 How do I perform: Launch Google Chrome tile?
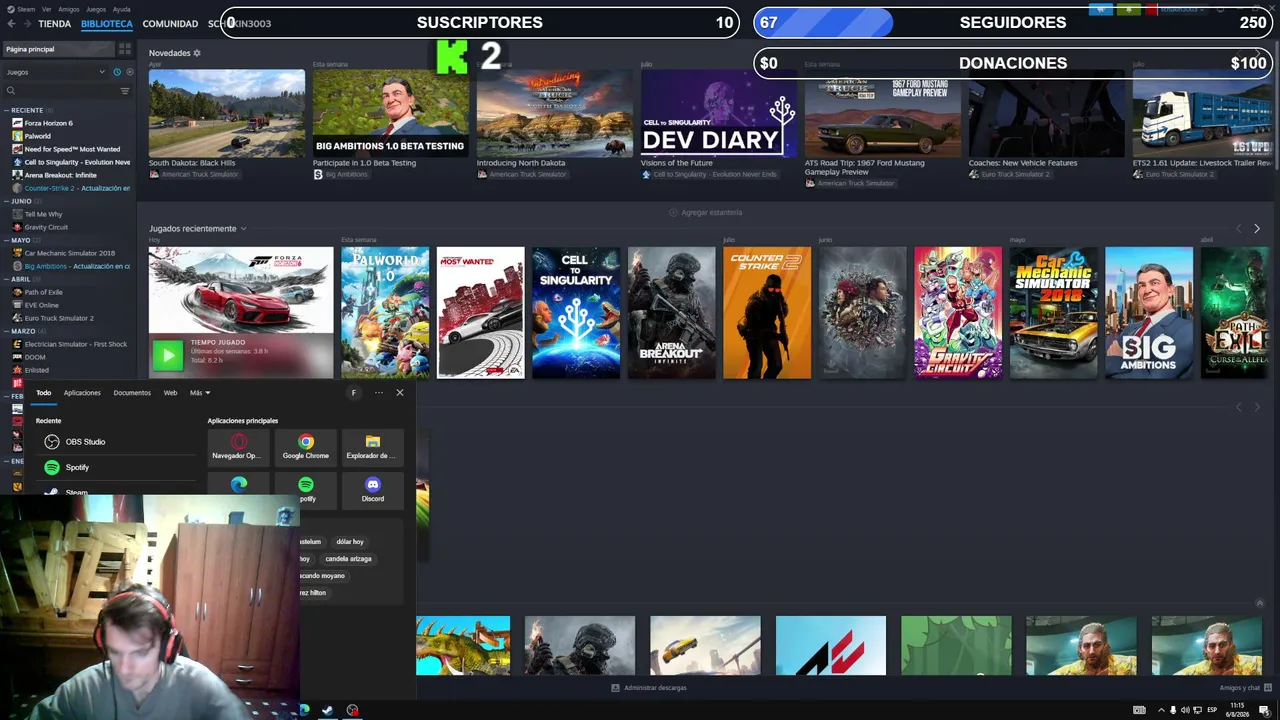pos(306,447)
